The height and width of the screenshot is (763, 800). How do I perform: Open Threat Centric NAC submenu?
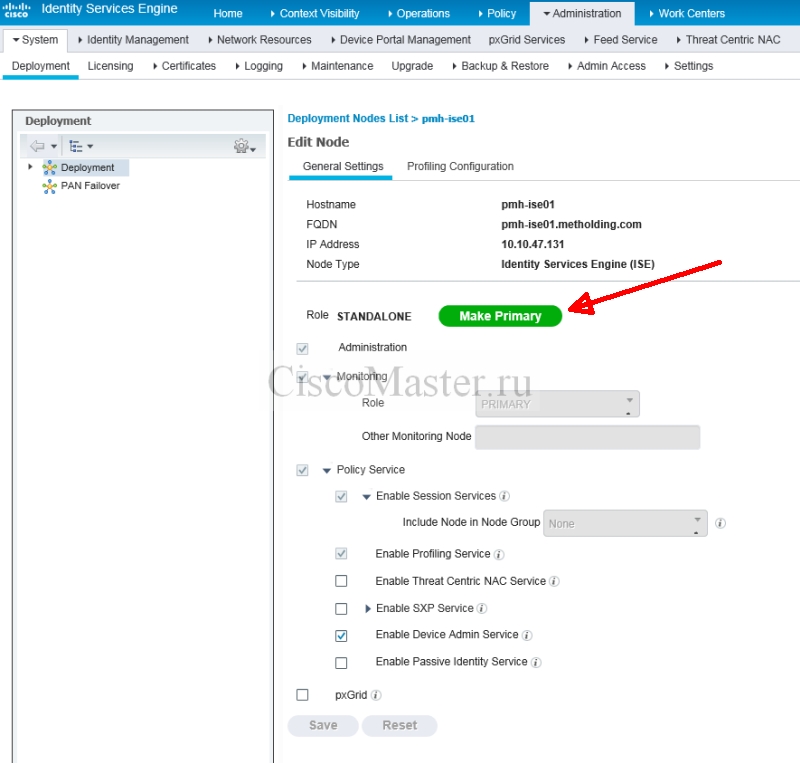(x=729, y=40)
